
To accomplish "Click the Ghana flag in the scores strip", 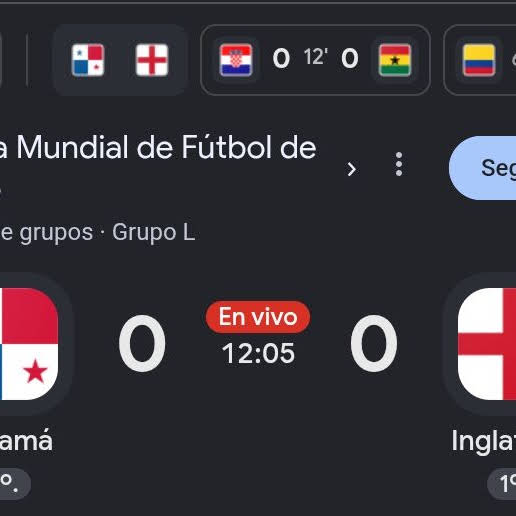I will (395, 60).
